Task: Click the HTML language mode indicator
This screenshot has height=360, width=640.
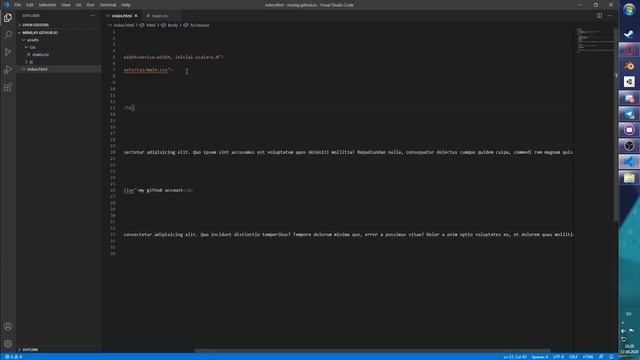Action: (x=588, y=357)
